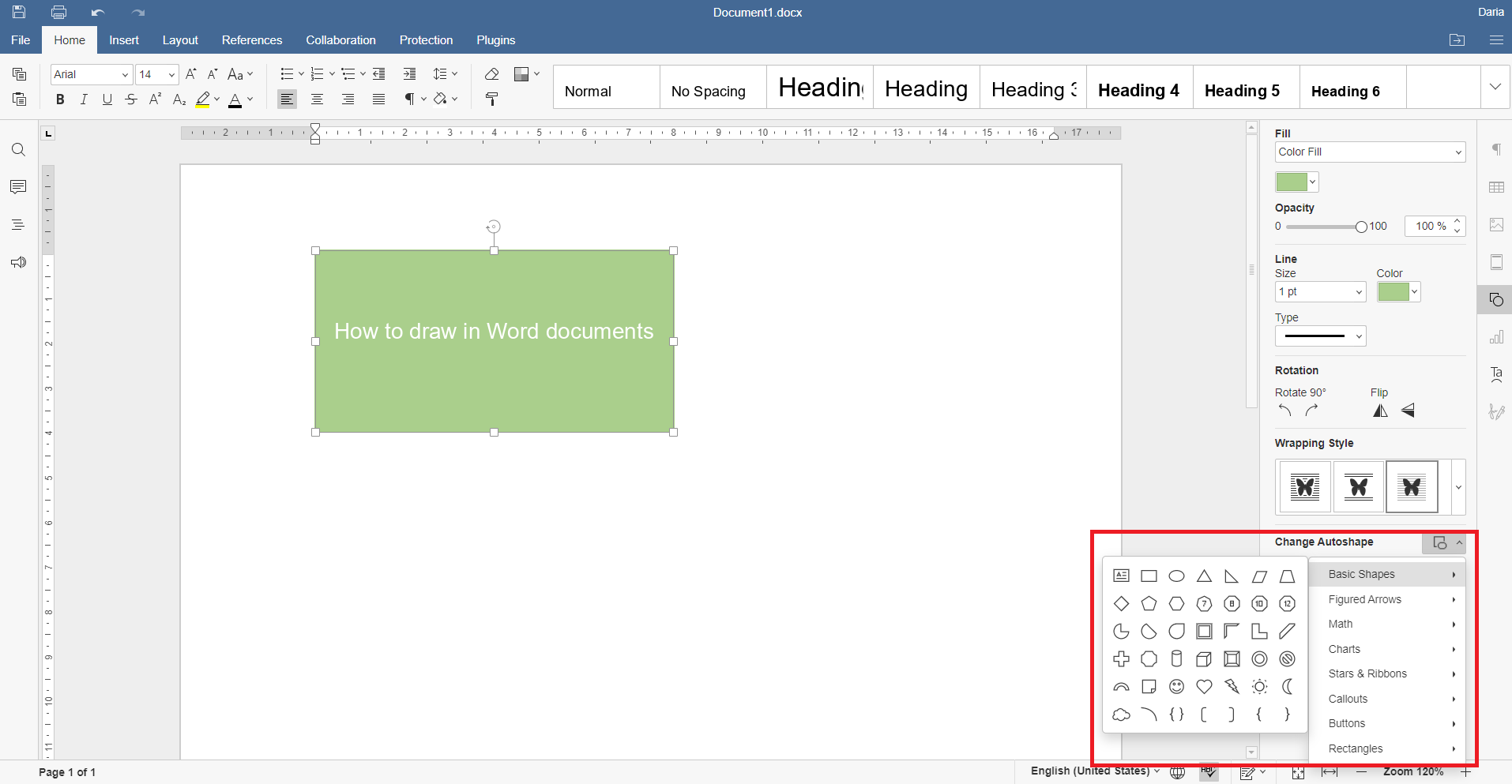Open the Color Fill type dropdown
The image size is (1512, 784).
pos(1370,152)
